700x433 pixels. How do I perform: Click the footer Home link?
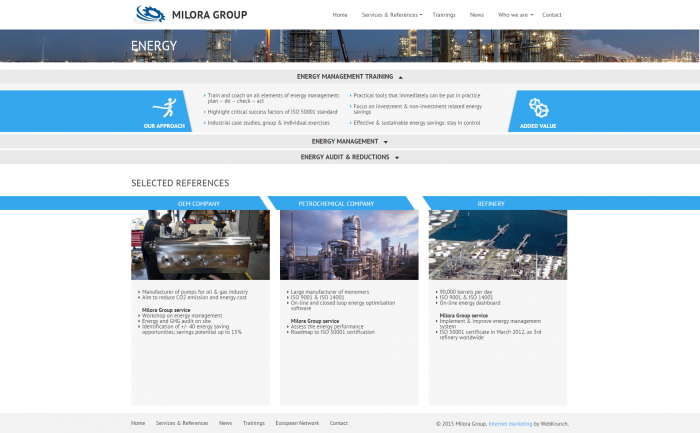click(x=138, y=423)
